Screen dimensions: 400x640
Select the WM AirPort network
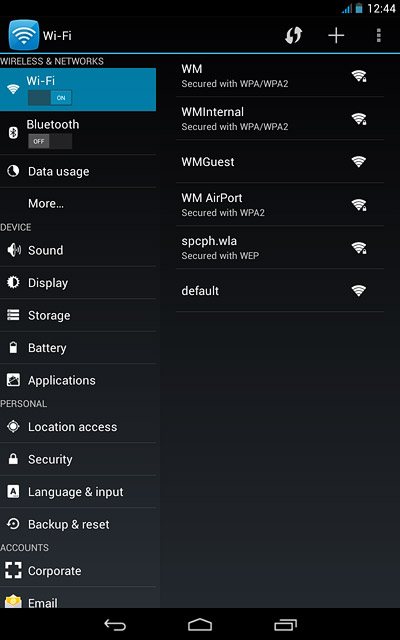[x=280, y=204]
